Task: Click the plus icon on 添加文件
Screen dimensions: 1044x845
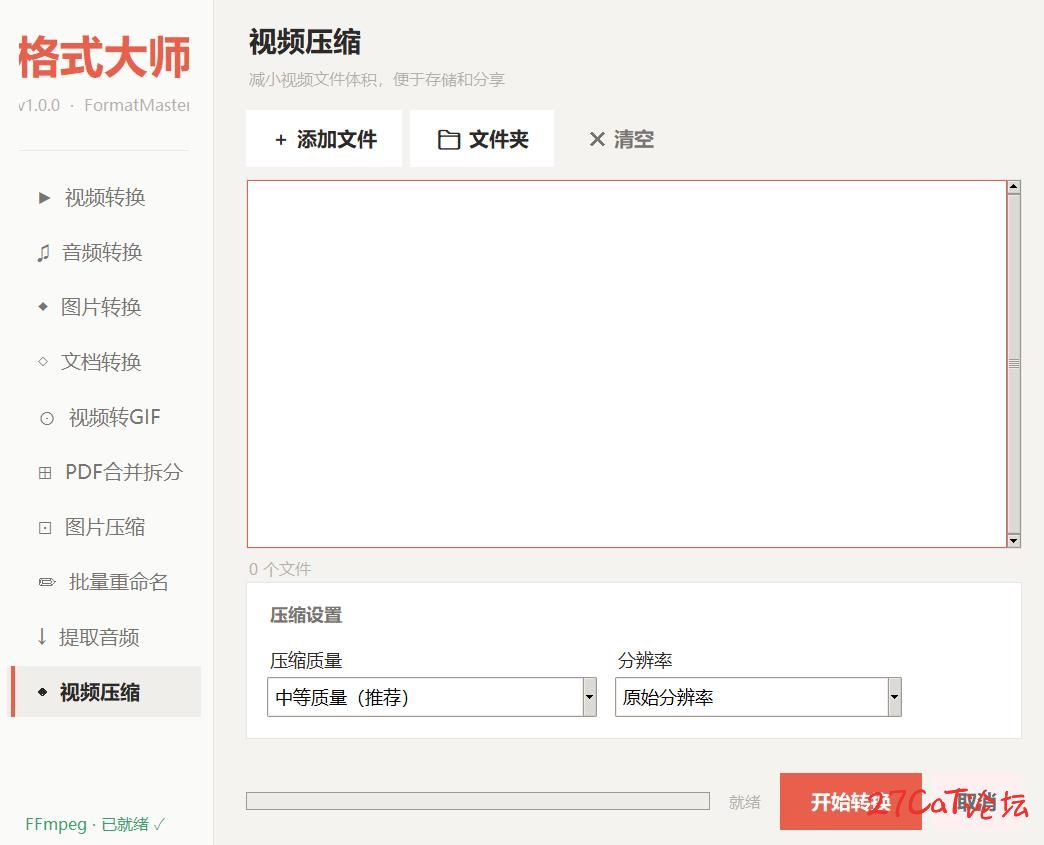Action: [x=280, y=141]
